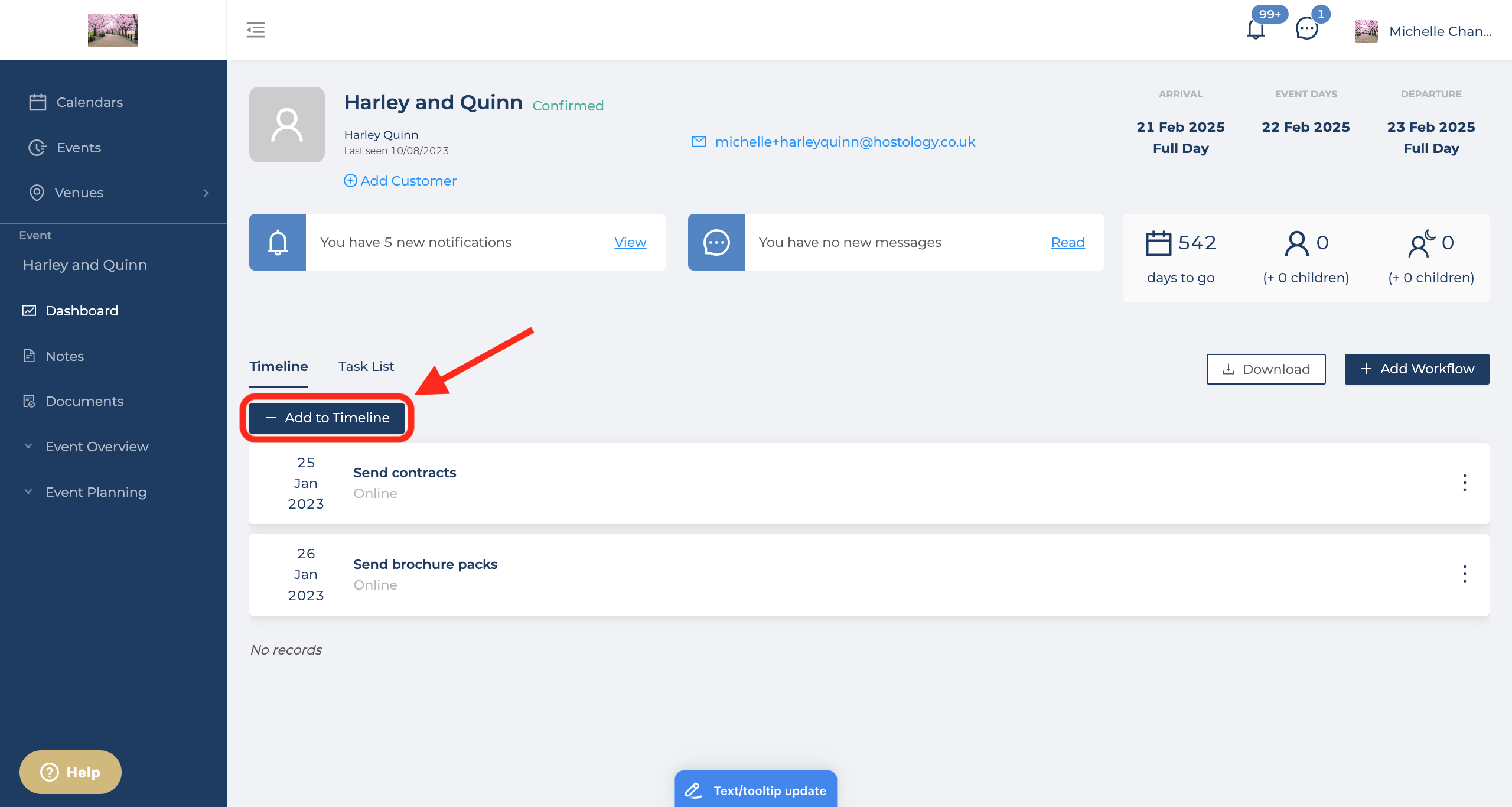Select the Timeline tab
The image size is (1512, 807).
[x=279, y=366]
